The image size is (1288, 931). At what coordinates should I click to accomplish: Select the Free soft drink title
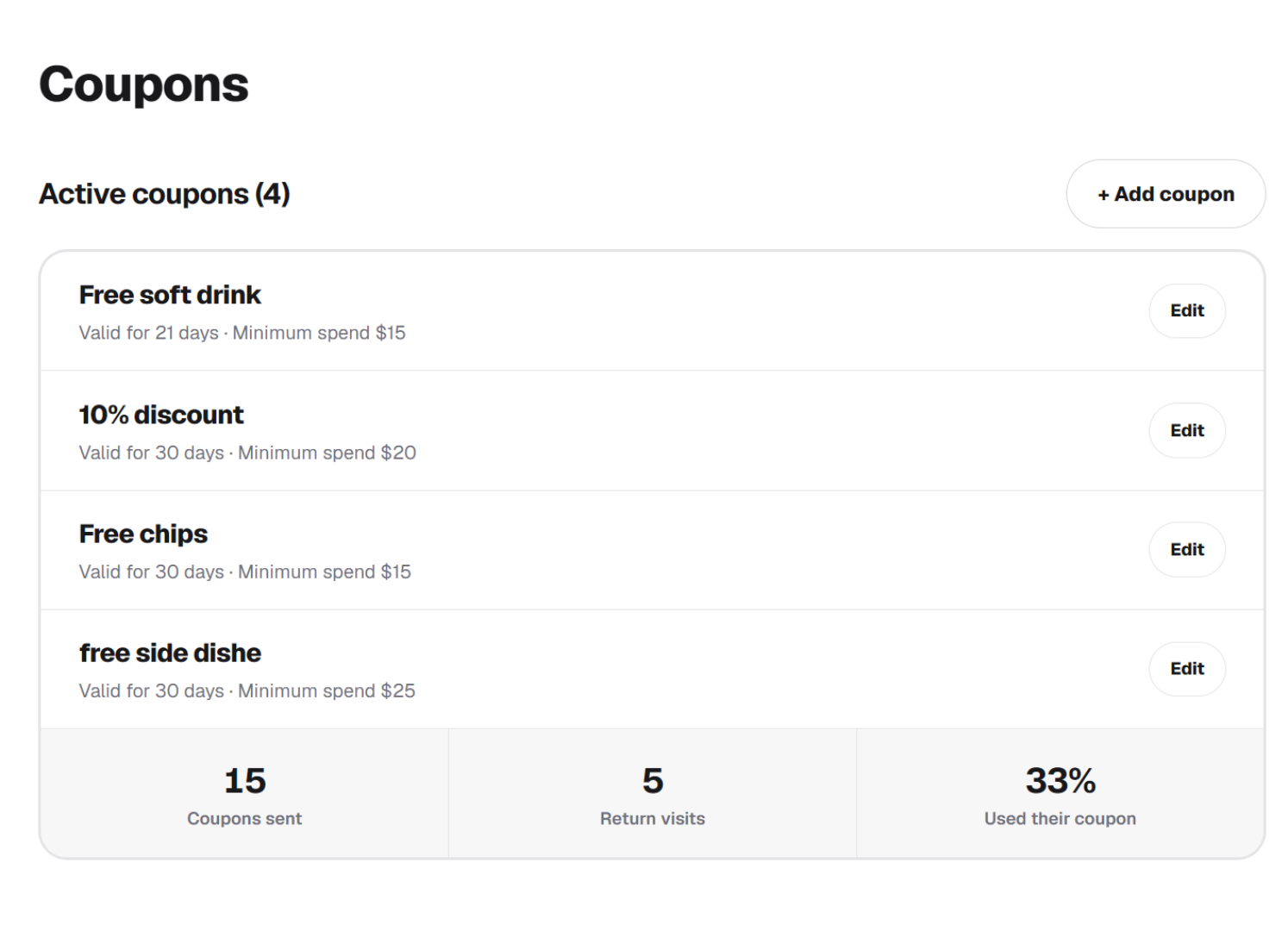(x=170, y=295)
